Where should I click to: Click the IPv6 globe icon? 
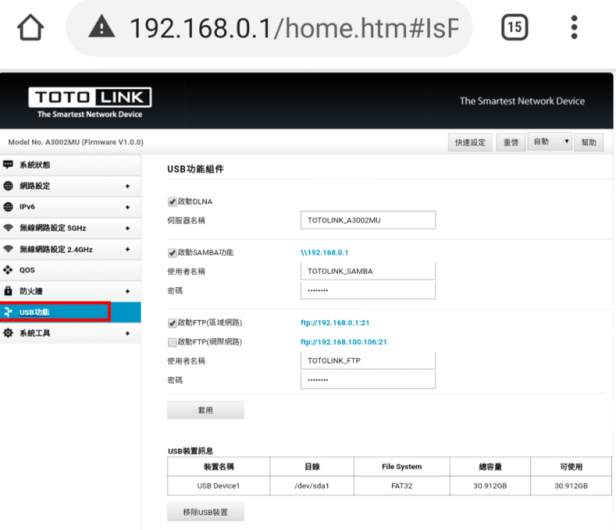point(8,206)
